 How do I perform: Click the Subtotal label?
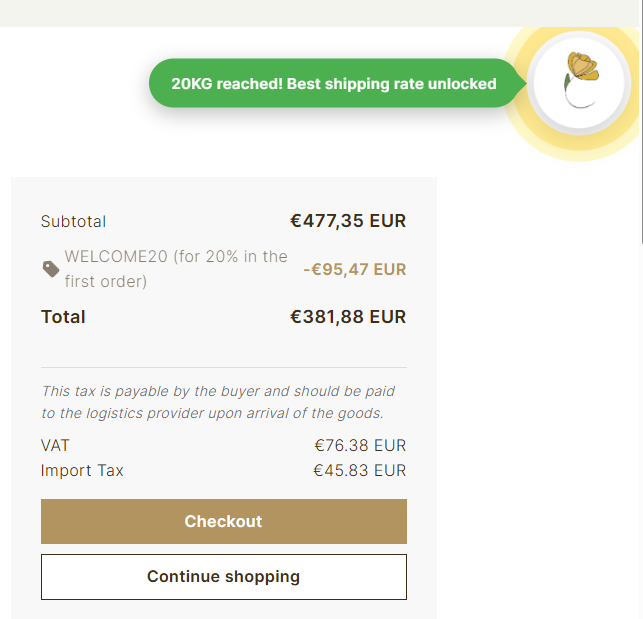[73, 222]
